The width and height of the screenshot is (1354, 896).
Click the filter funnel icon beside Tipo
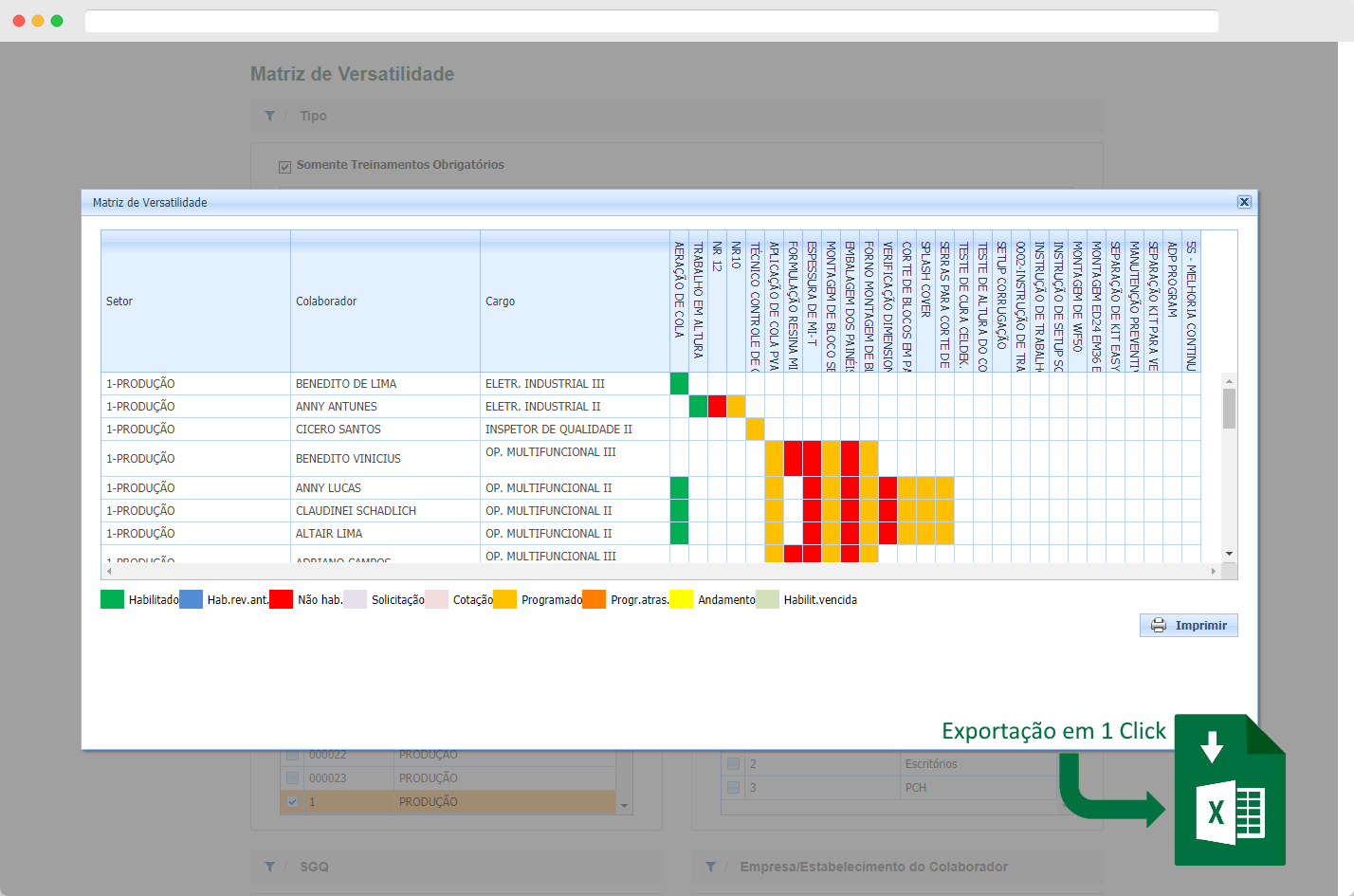pyautogui.click(x=270, y=116)
